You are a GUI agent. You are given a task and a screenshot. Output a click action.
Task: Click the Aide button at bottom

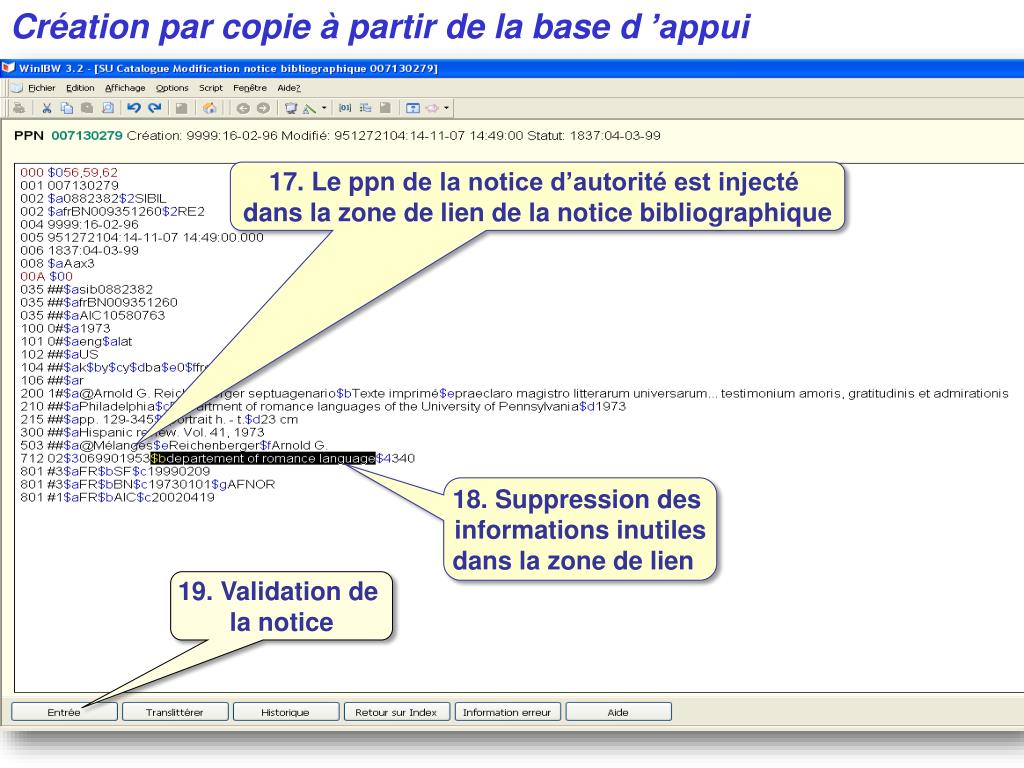click(x=618, y=712)
